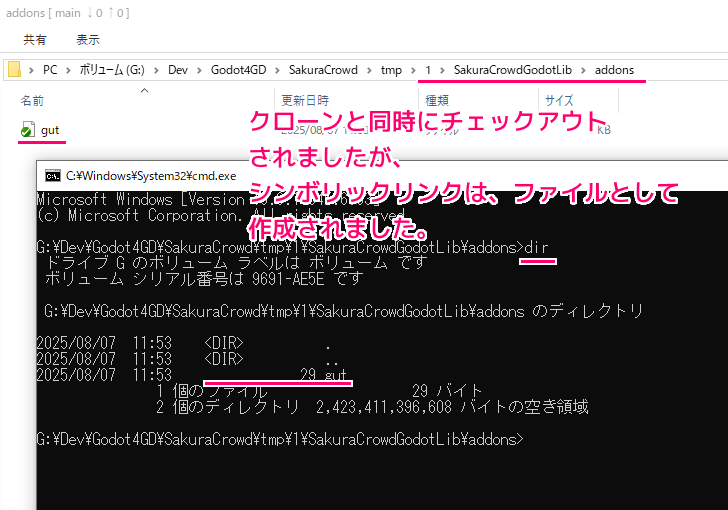Navigate to PC in breadcrumb

50,70
